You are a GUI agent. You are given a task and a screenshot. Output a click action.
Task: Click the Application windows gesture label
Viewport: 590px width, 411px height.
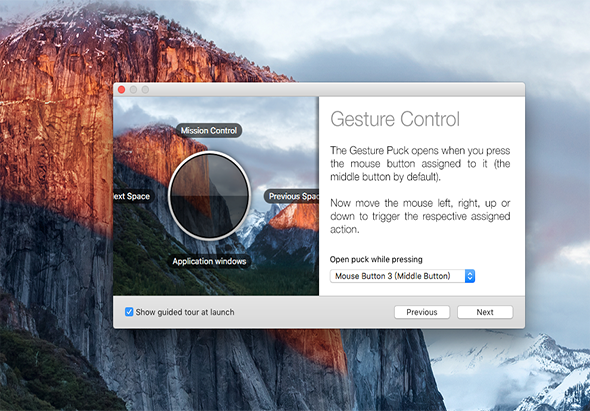tap(209, 261)
